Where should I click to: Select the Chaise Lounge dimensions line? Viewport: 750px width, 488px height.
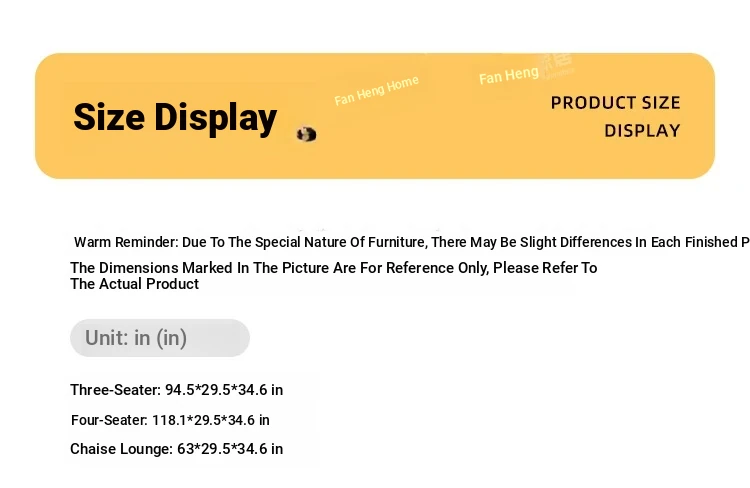(176, 449)
